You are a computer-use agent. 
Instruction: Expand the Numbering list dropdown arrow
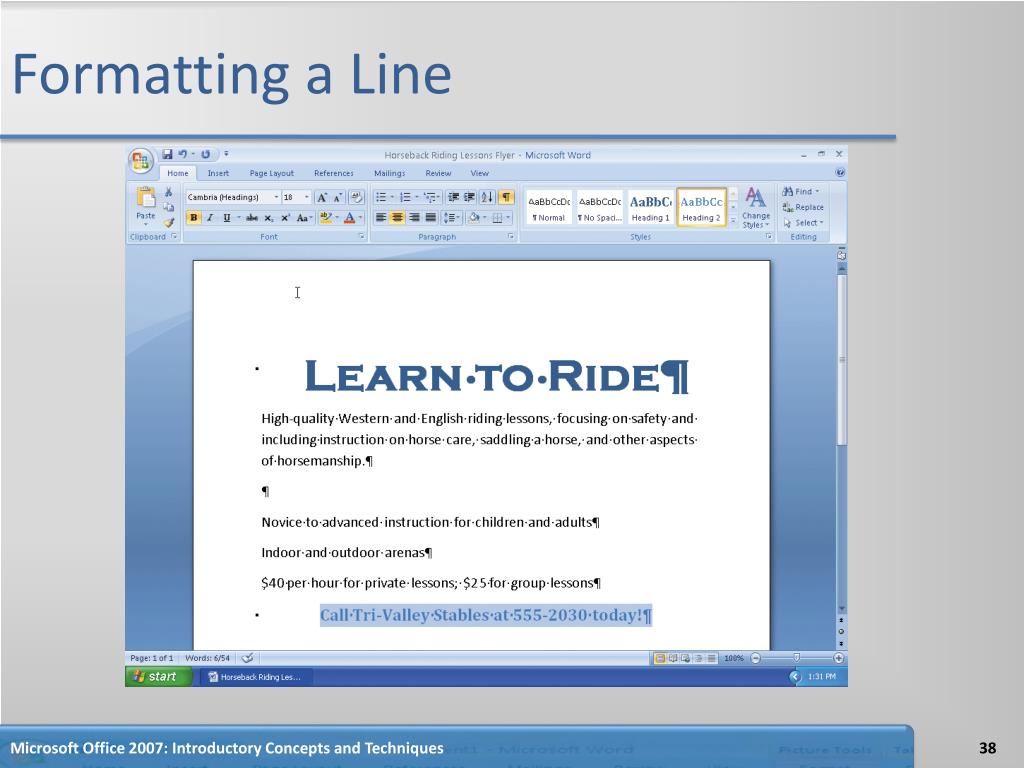[x=417, y=197]
